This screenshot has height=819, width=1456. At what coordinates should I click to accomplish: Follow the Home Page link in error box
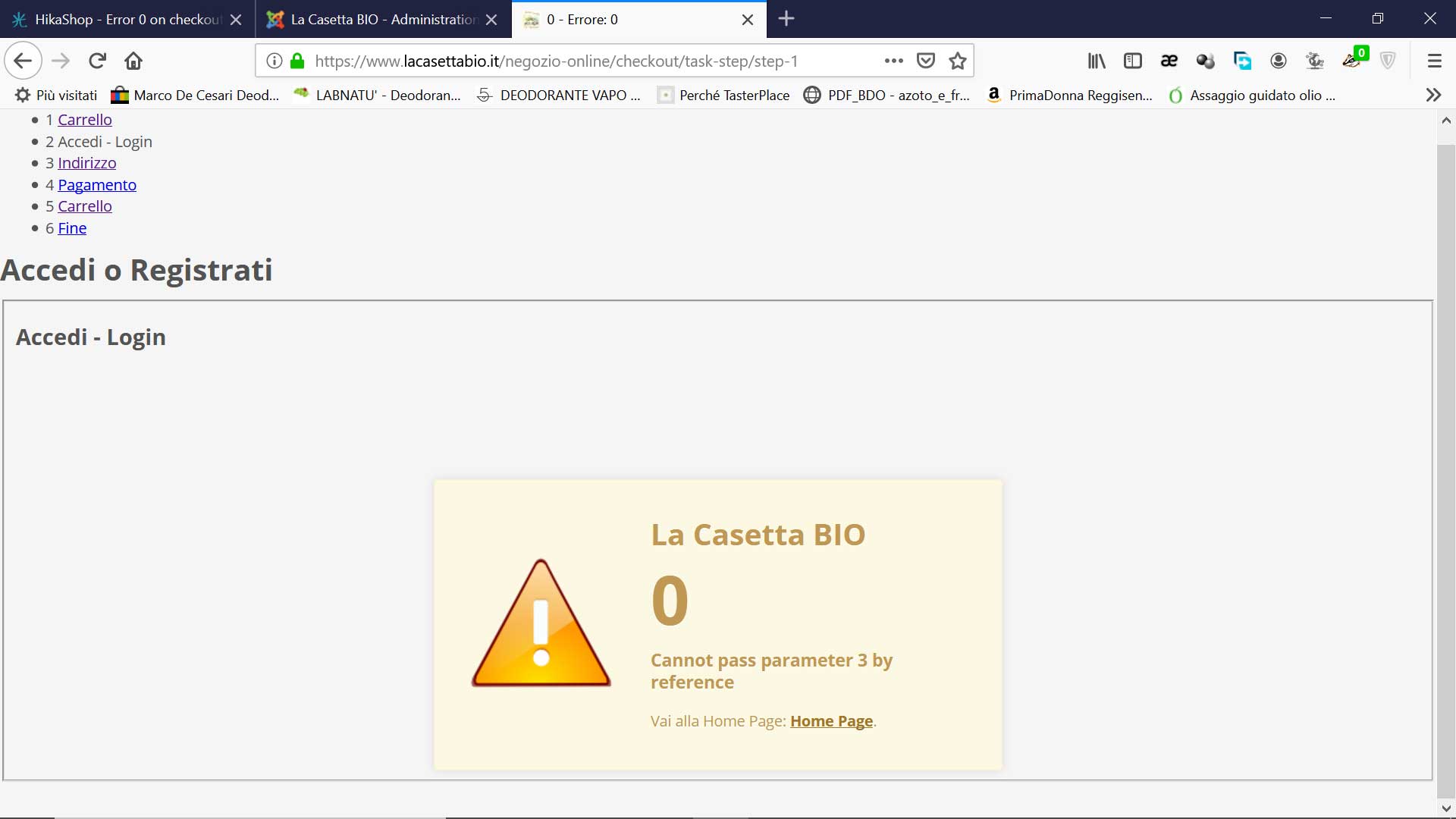pos(831,721)
